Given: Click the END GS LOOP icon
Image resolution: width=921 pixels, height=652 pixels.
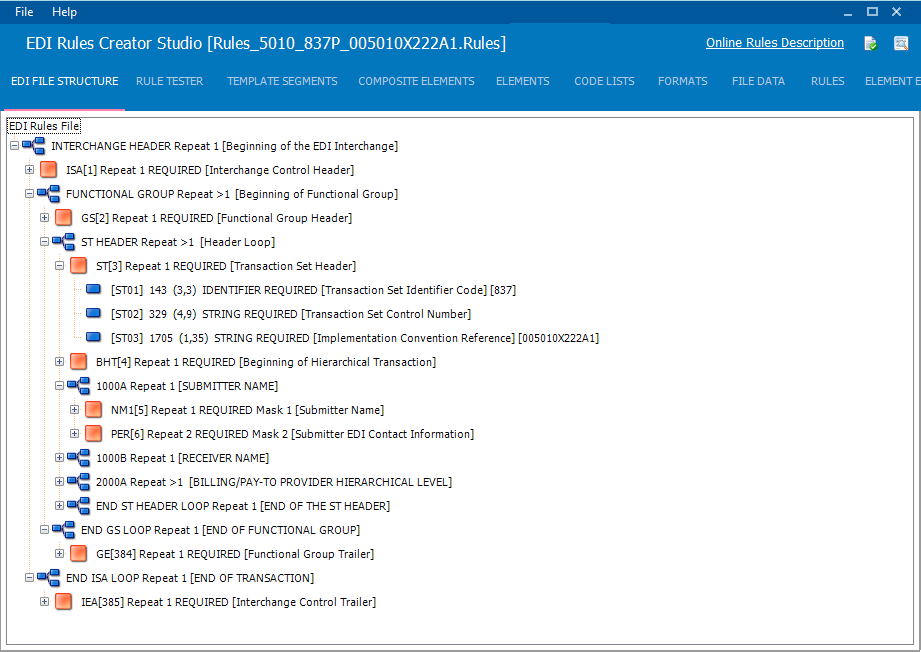Looking at the screenshot, I should pos(63,530).
